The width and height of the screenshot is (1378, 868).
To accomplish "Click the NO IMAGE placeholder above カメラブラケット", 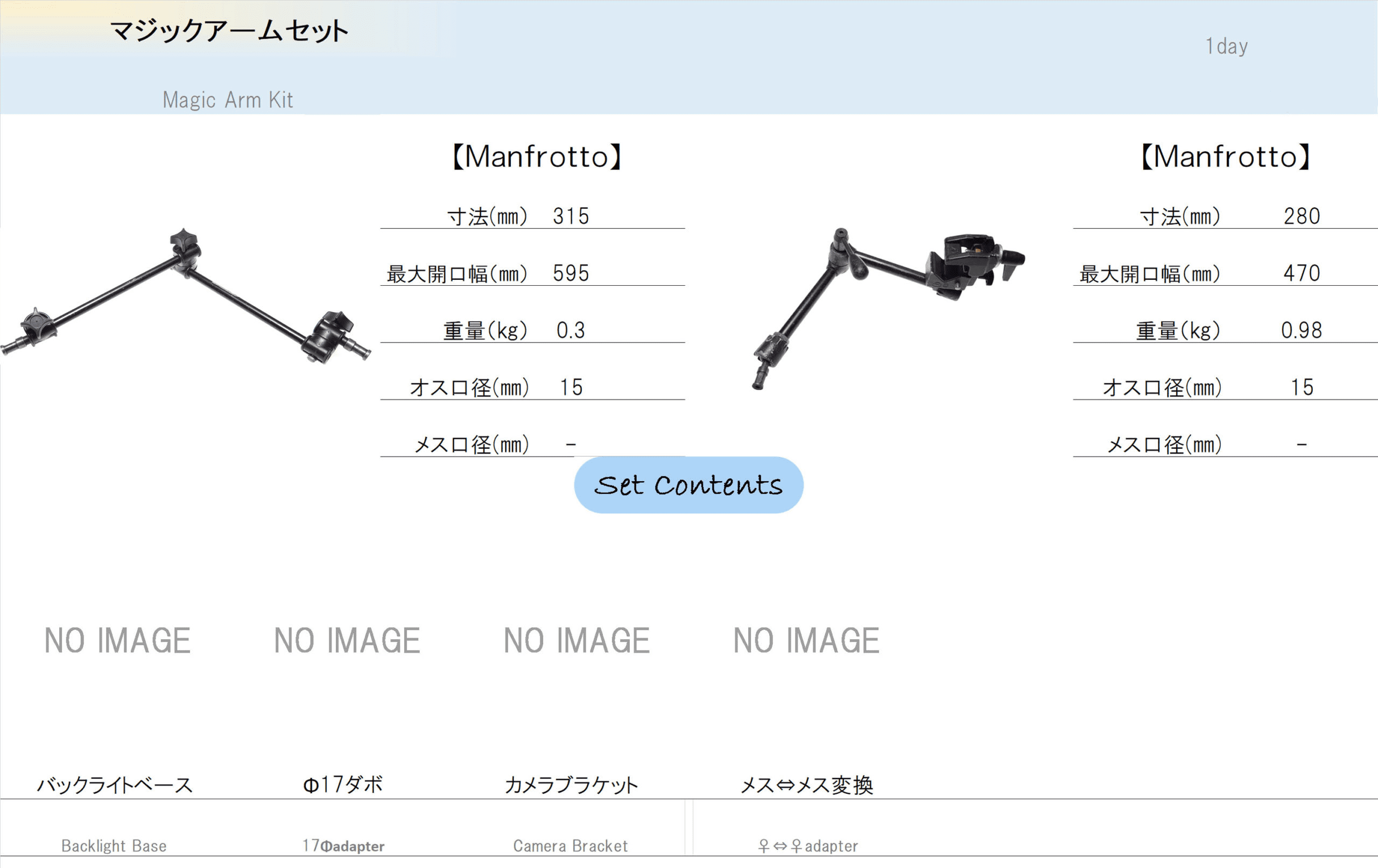I will click(576, 640).
